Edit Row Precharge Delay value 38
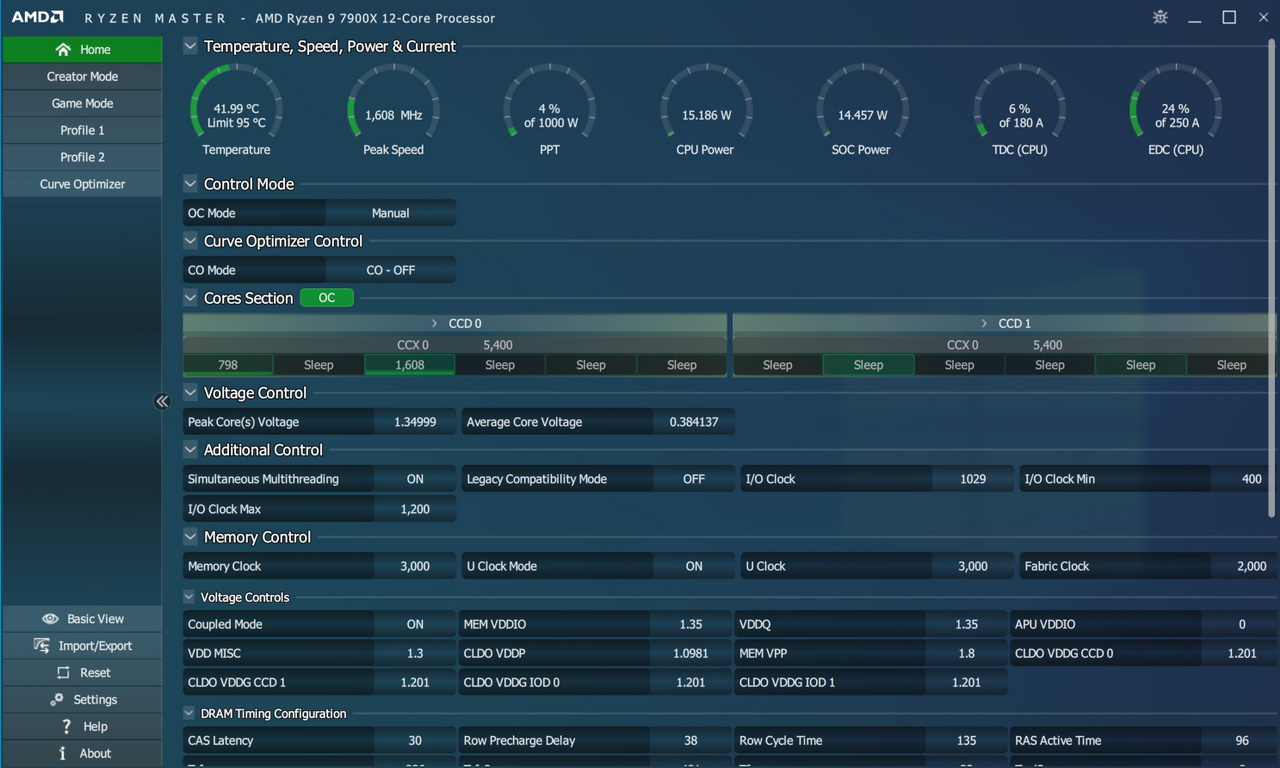 click(691, 741)
